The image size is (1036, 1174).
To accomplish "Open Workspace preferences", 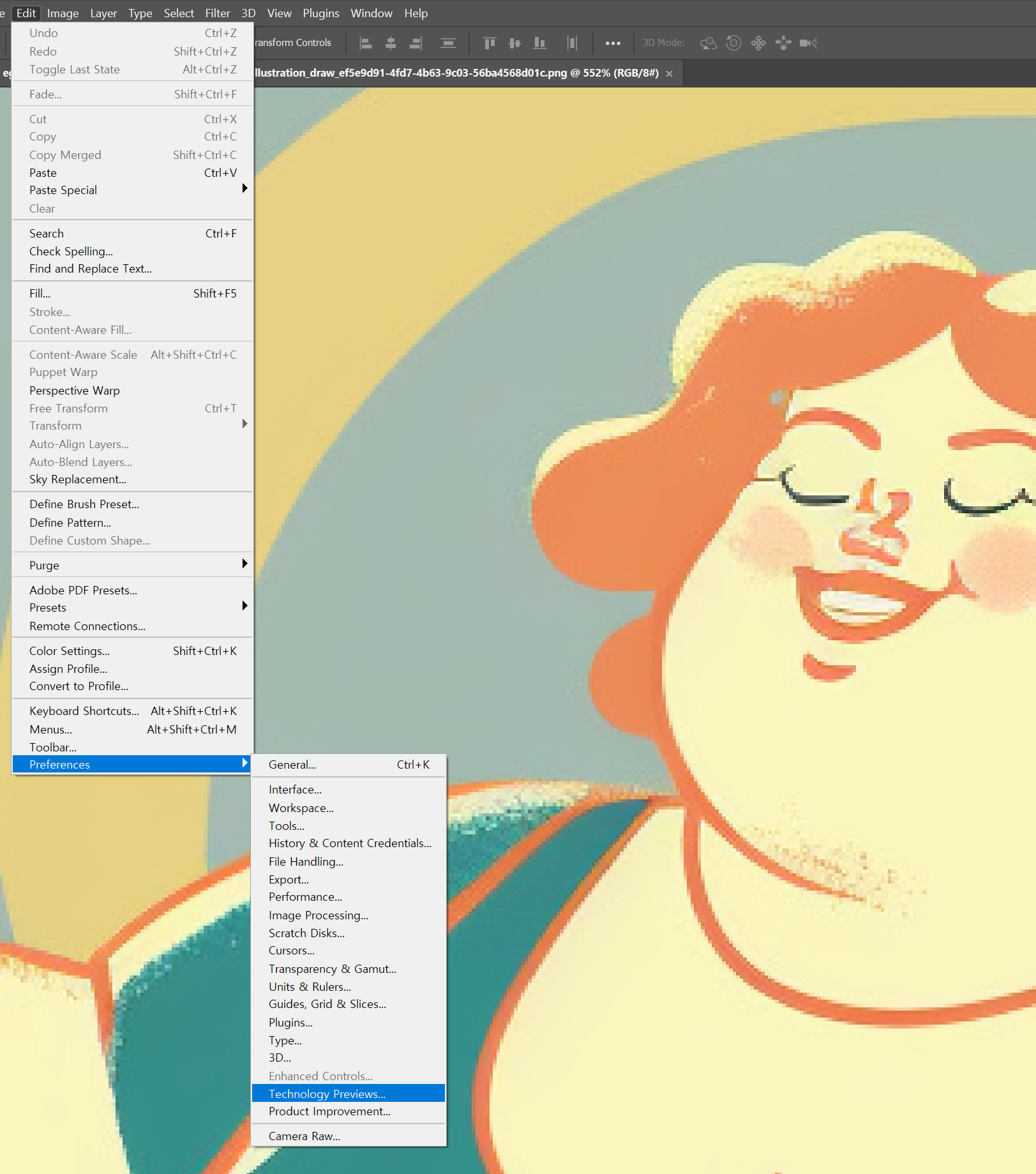I will 349,808.
